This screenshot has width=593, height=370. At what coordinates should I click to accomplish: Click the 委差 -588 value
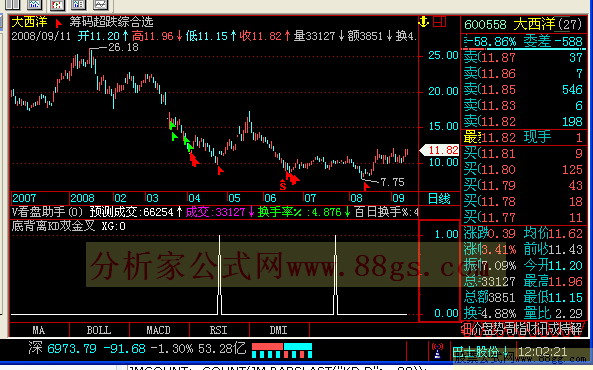pos(553,42)
